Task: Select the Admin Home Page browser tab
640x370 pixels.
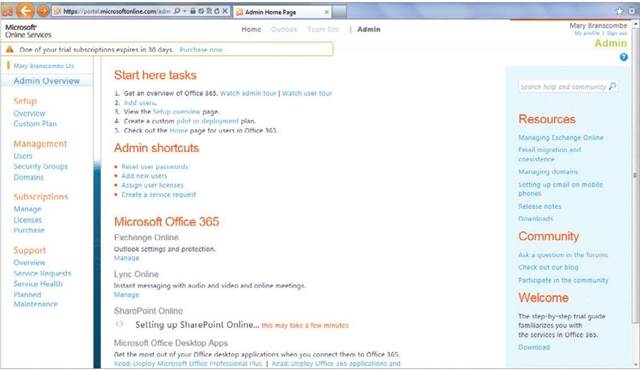Action: [282, 12]
